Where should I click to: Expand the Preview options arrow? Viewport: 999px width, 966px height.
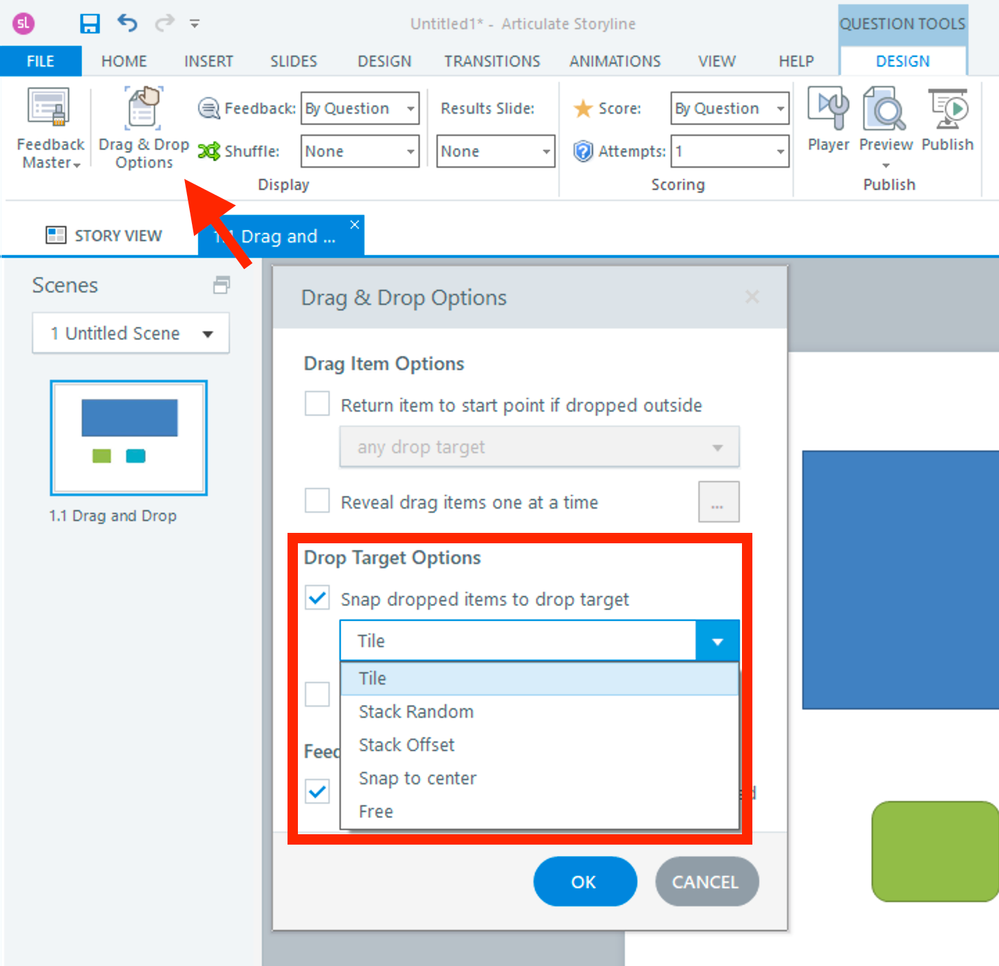point(886,166)
